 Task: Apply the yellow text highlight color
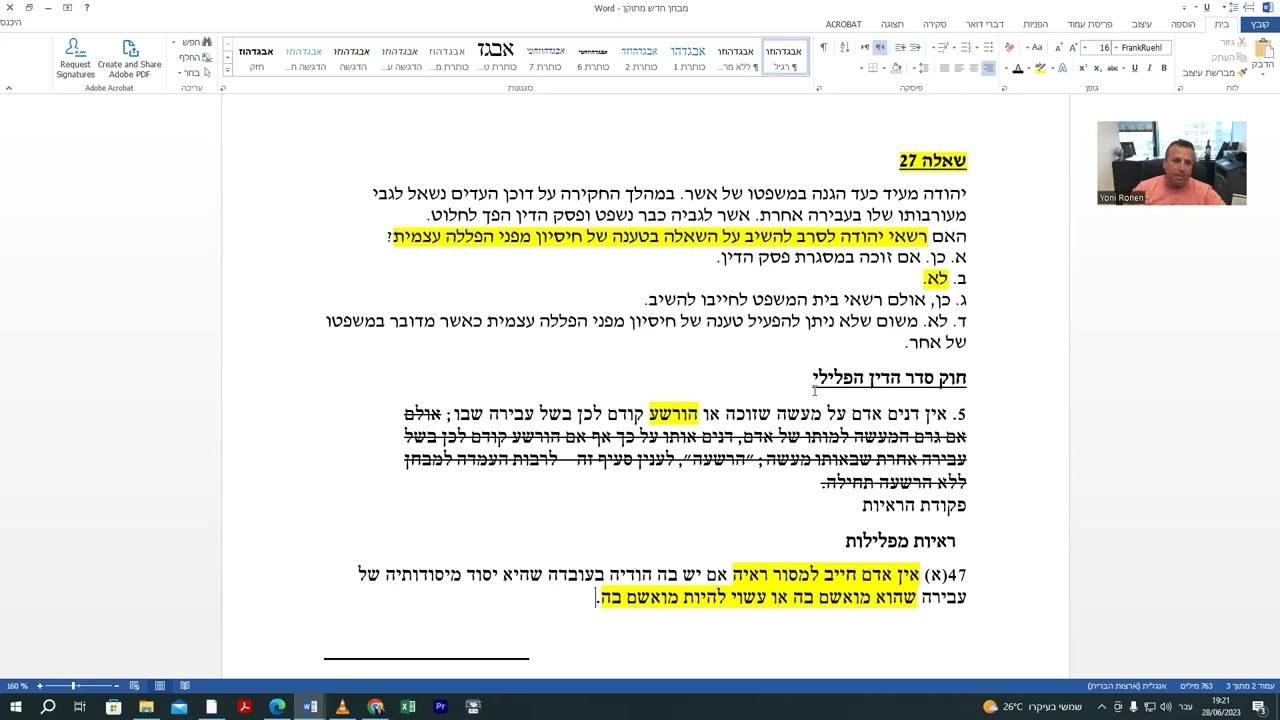pos(1040,68)
